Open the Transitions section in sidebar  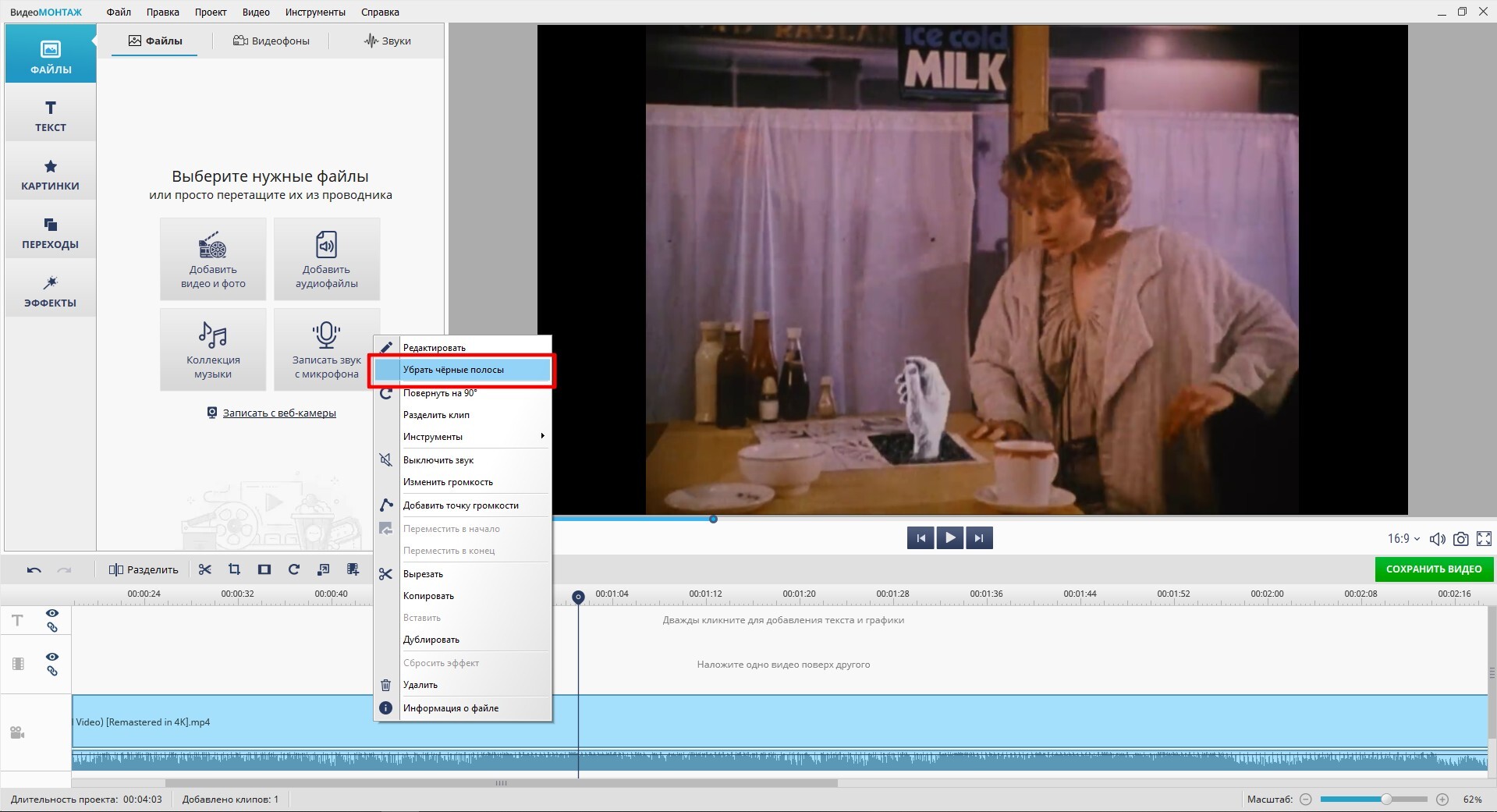click(51, 232)
